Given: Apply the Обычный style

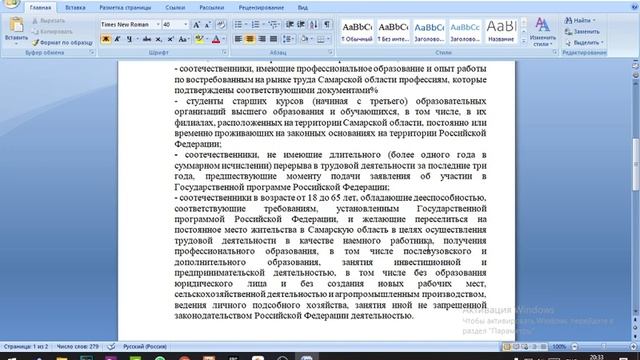Looking at the screenshot, I should click(357, 31).
